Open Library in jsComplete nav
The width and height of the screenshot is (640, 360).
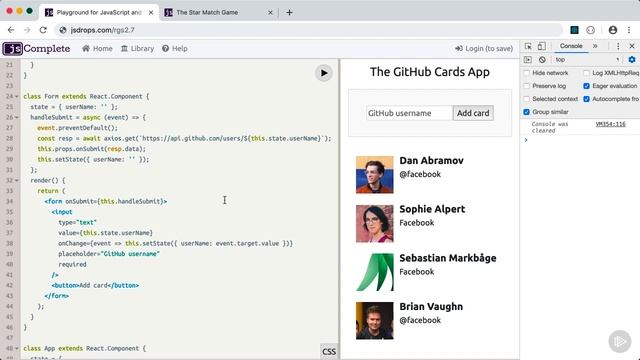[138, 49]
